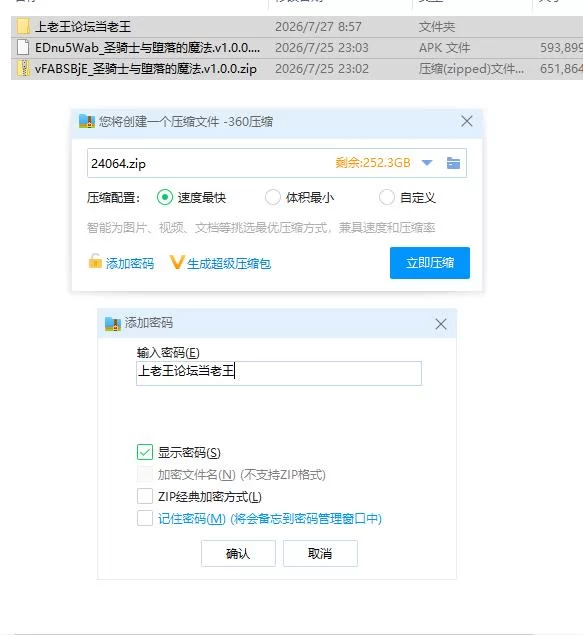Click the V icon for 生成超级压缩包
The height and width of the screenshot is (635, 583).
[177, 262]
